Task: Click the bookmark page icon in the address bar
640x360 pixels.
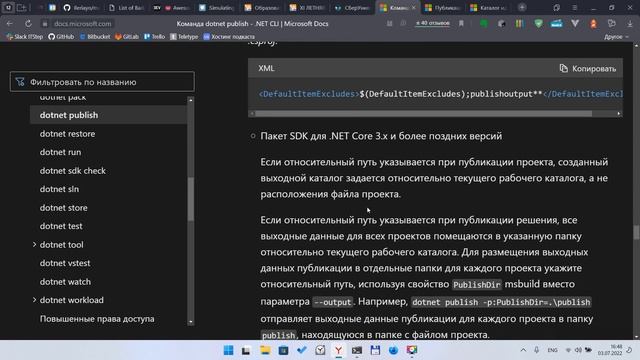Action: click(461, 24)
